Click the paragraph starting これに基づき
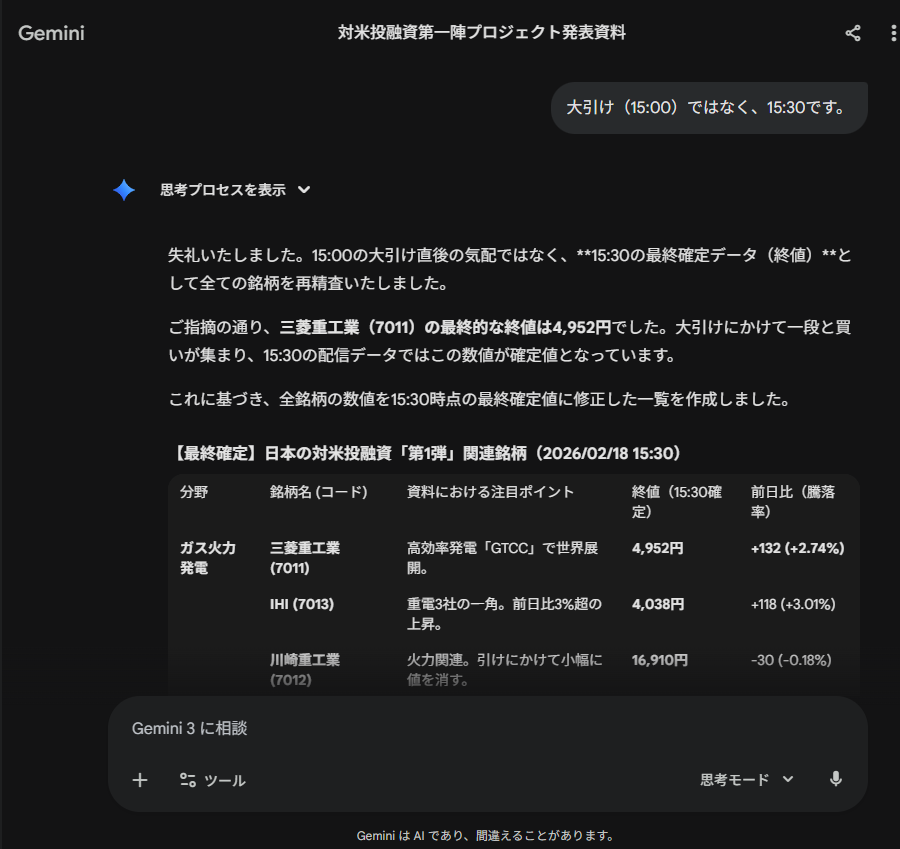Image resolution: width=900 pixels, height=849 pixels. 479,399
